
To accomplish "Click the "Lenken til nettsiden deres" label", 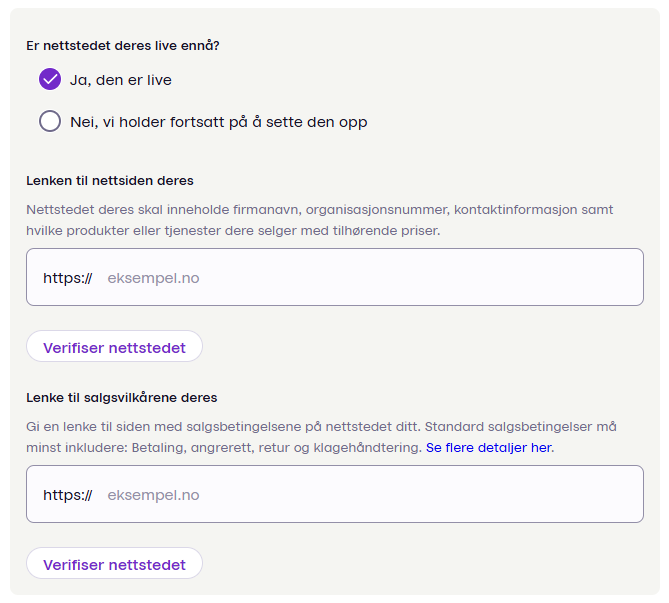I will click(110, 181).
